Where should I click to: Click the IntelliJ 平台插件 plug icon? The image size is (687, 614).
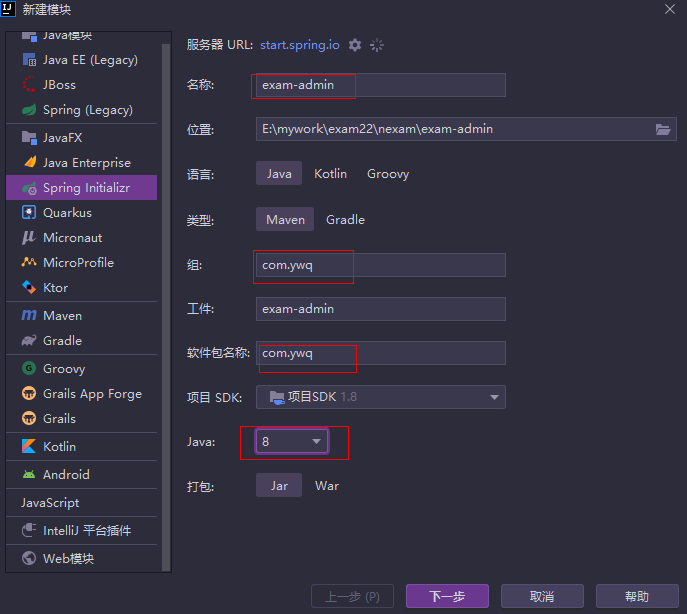(29, 530)
